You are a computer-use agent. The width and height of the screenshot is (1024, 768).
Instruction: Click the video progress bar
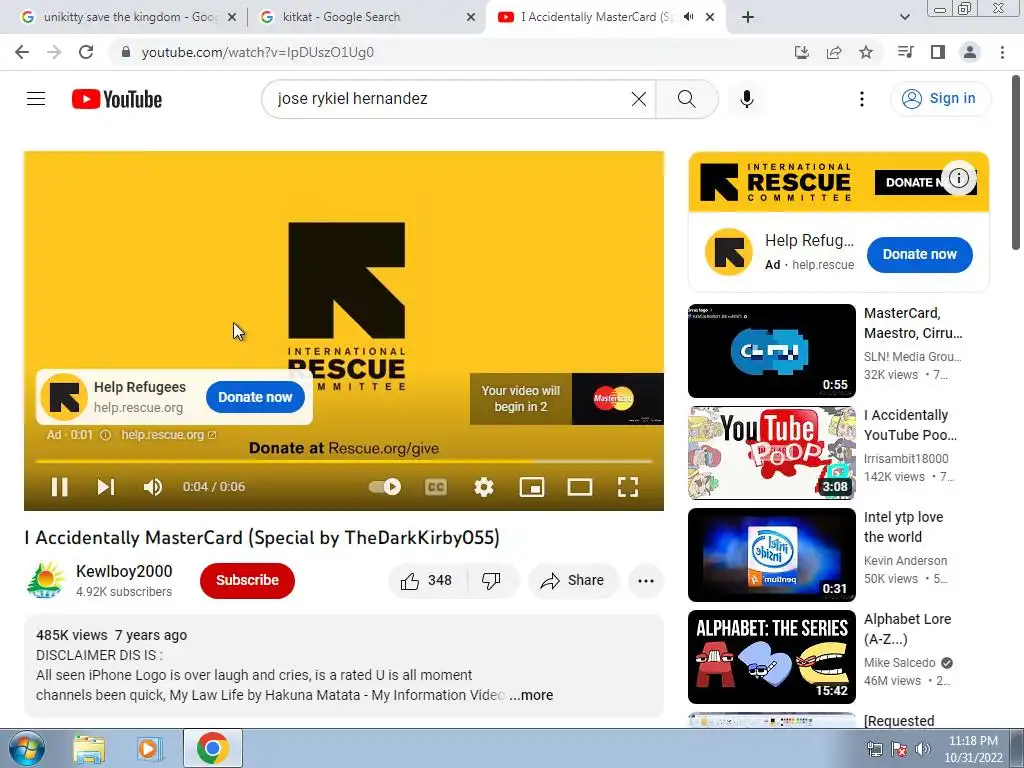point(344,461)
